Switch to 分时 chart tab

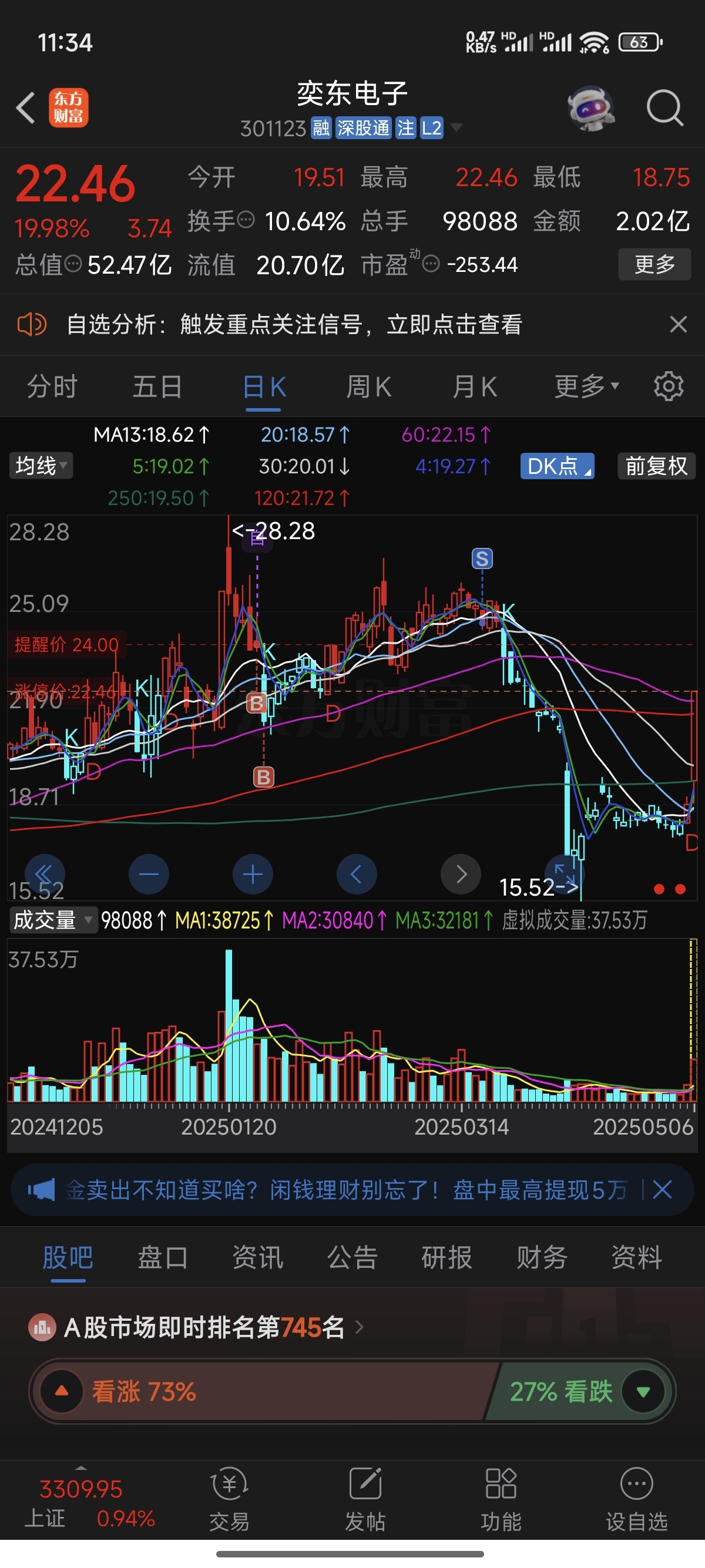click(x=52, y=386)
